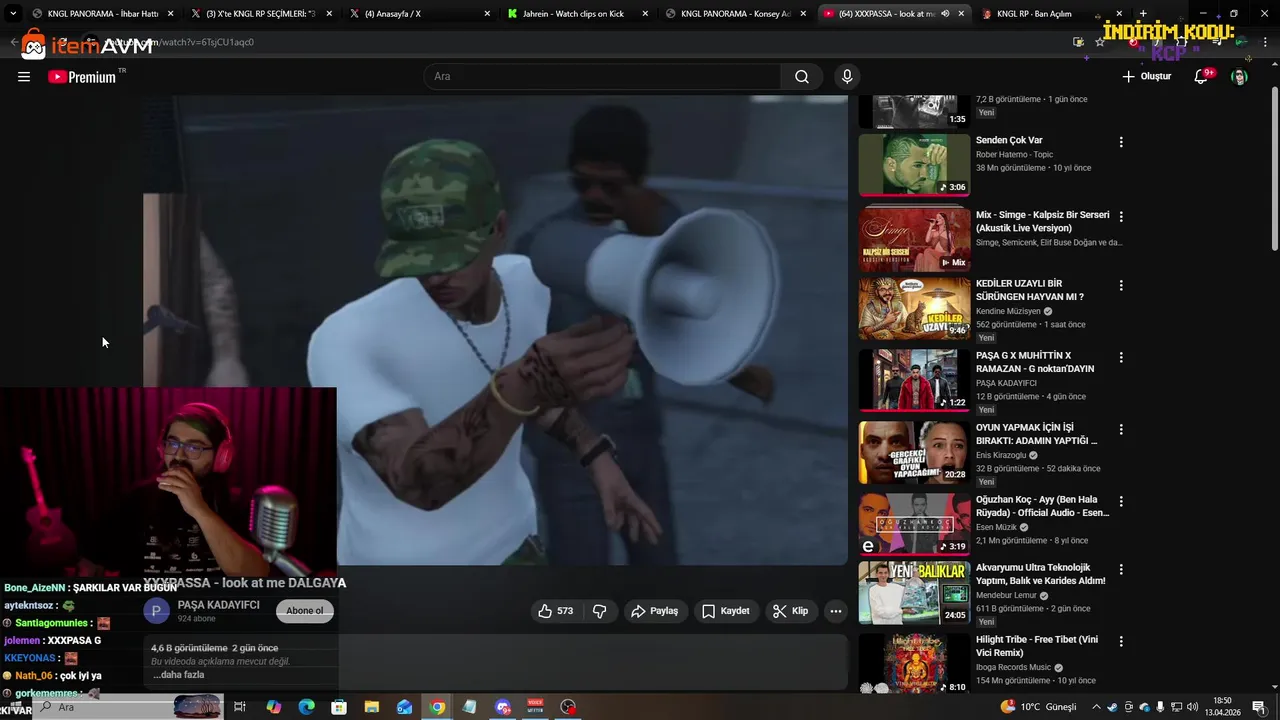Open options for Akvaryumu Ultra Teknolojik
The height and width of the screenshot is (720, 1280).
pyautogui.click(x=1121, y=569)
